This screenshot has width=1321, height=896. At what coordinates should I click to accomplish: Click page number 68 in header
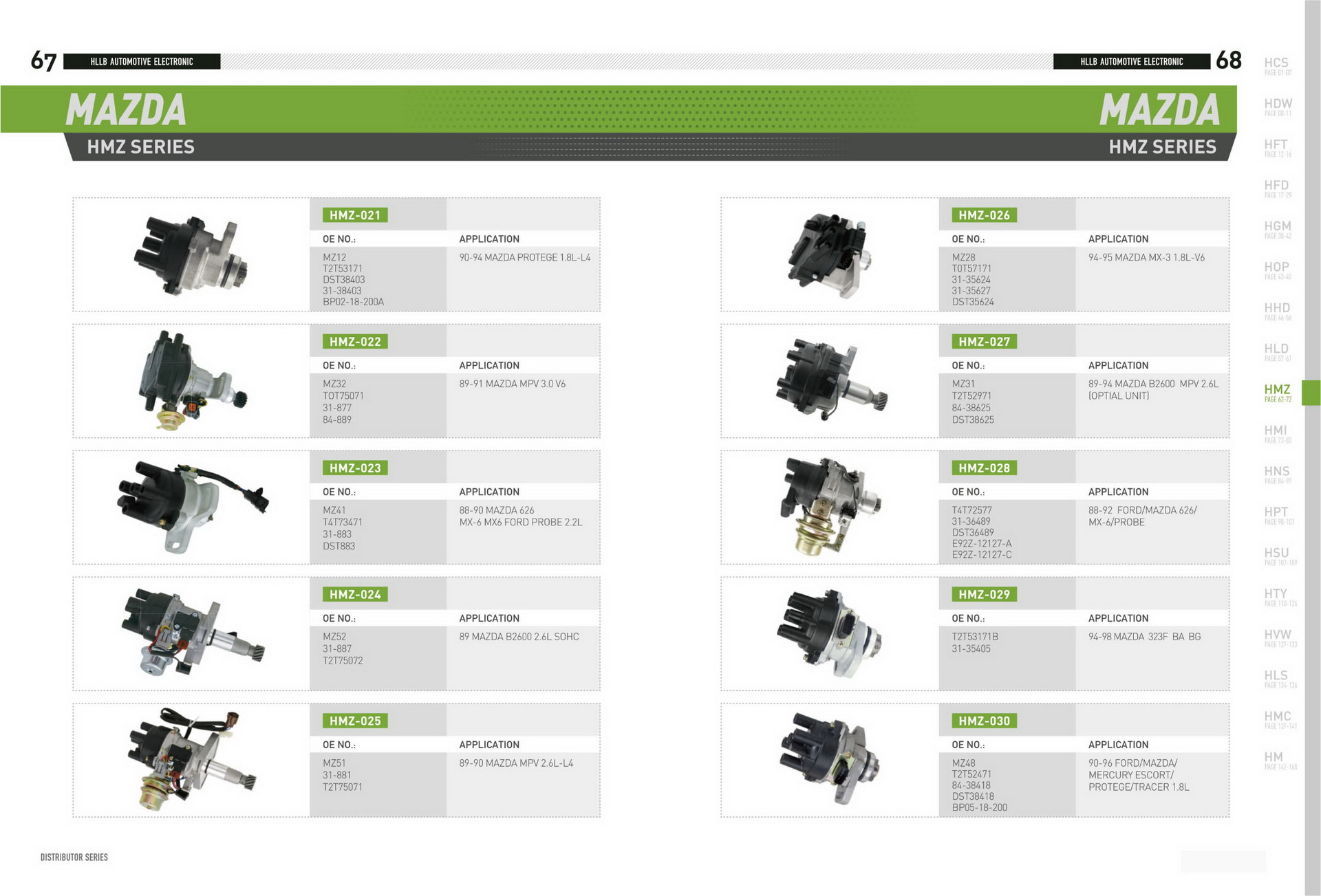click(1228, 61)
